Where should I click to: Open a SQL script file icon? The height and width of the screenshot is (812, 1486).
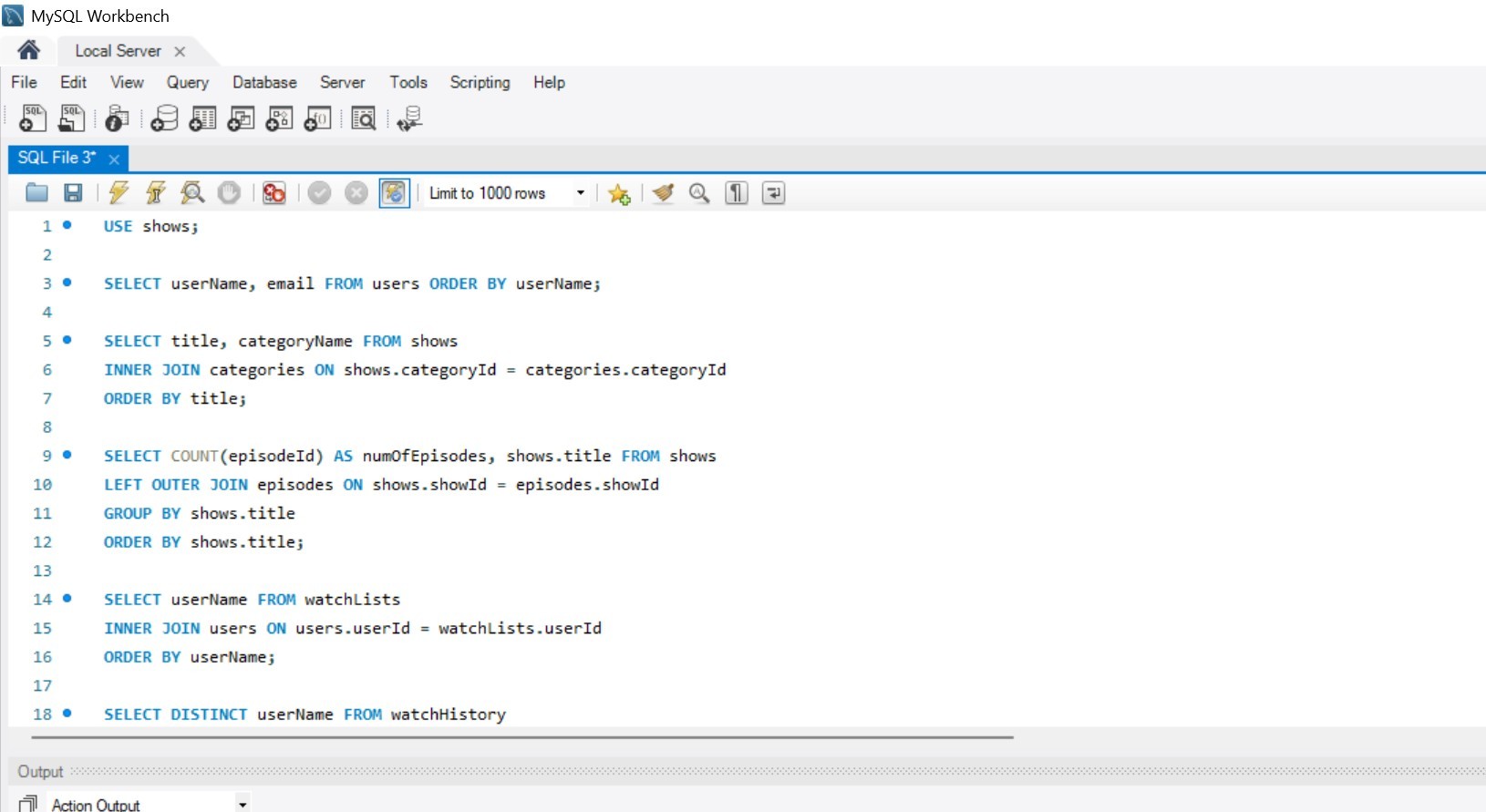[71, 118]
